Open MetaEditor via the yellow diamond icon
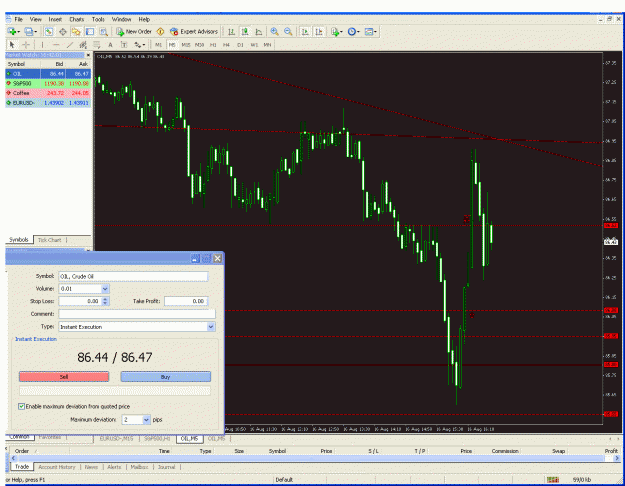Viewport: 625px width, 486px height. (161, 31)
